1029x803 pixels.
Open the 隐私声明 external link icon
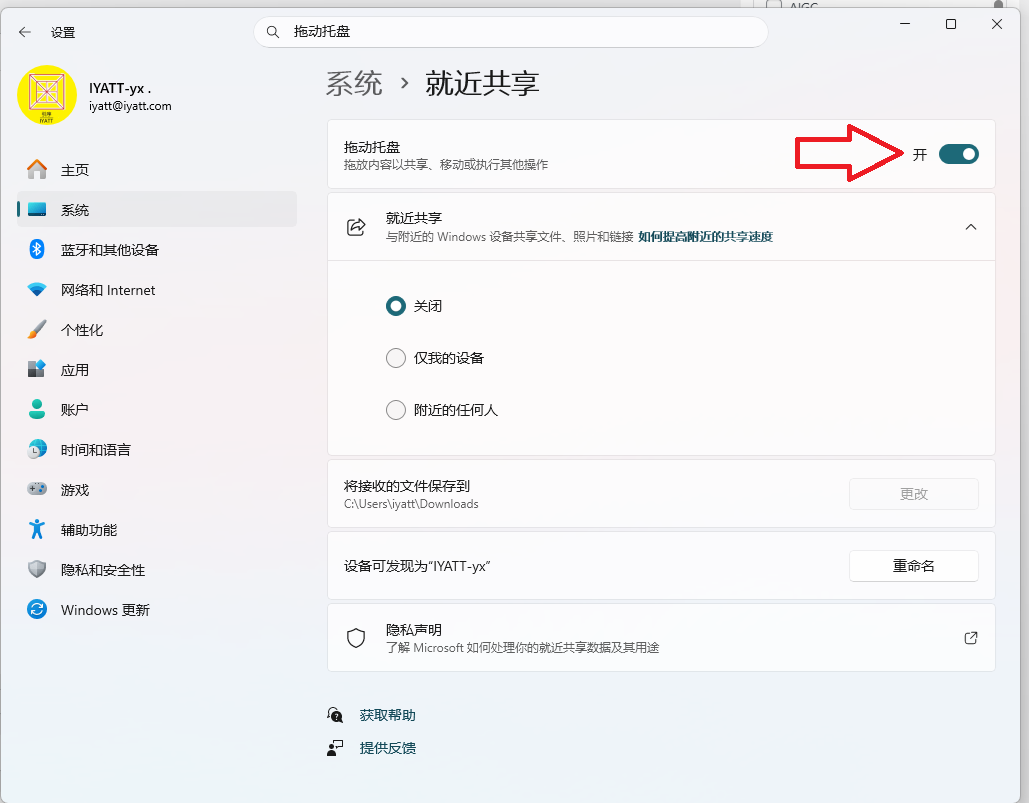point(970,638)
